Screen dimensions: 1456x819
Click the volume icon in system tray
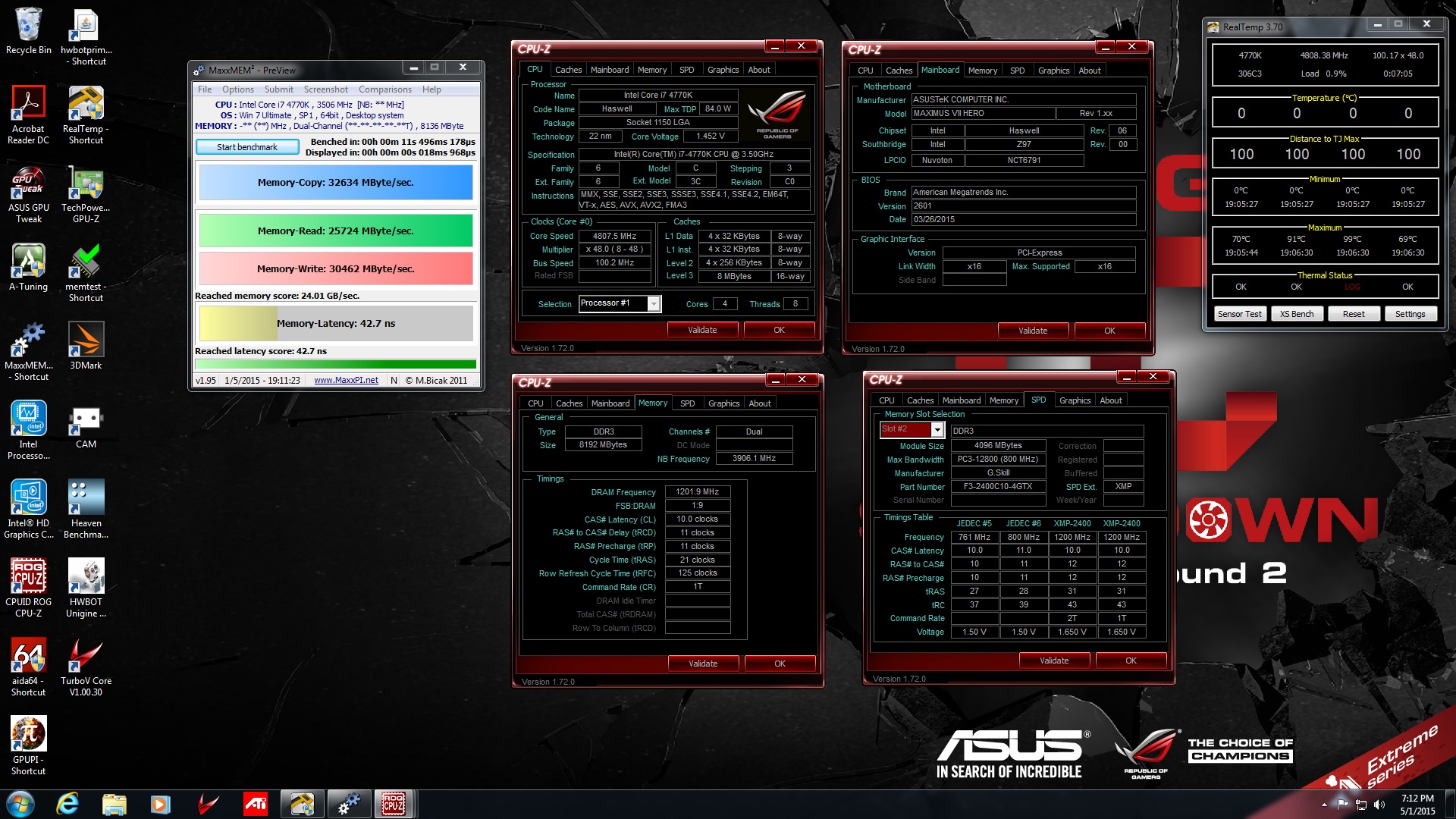(x=1379, y=805)
